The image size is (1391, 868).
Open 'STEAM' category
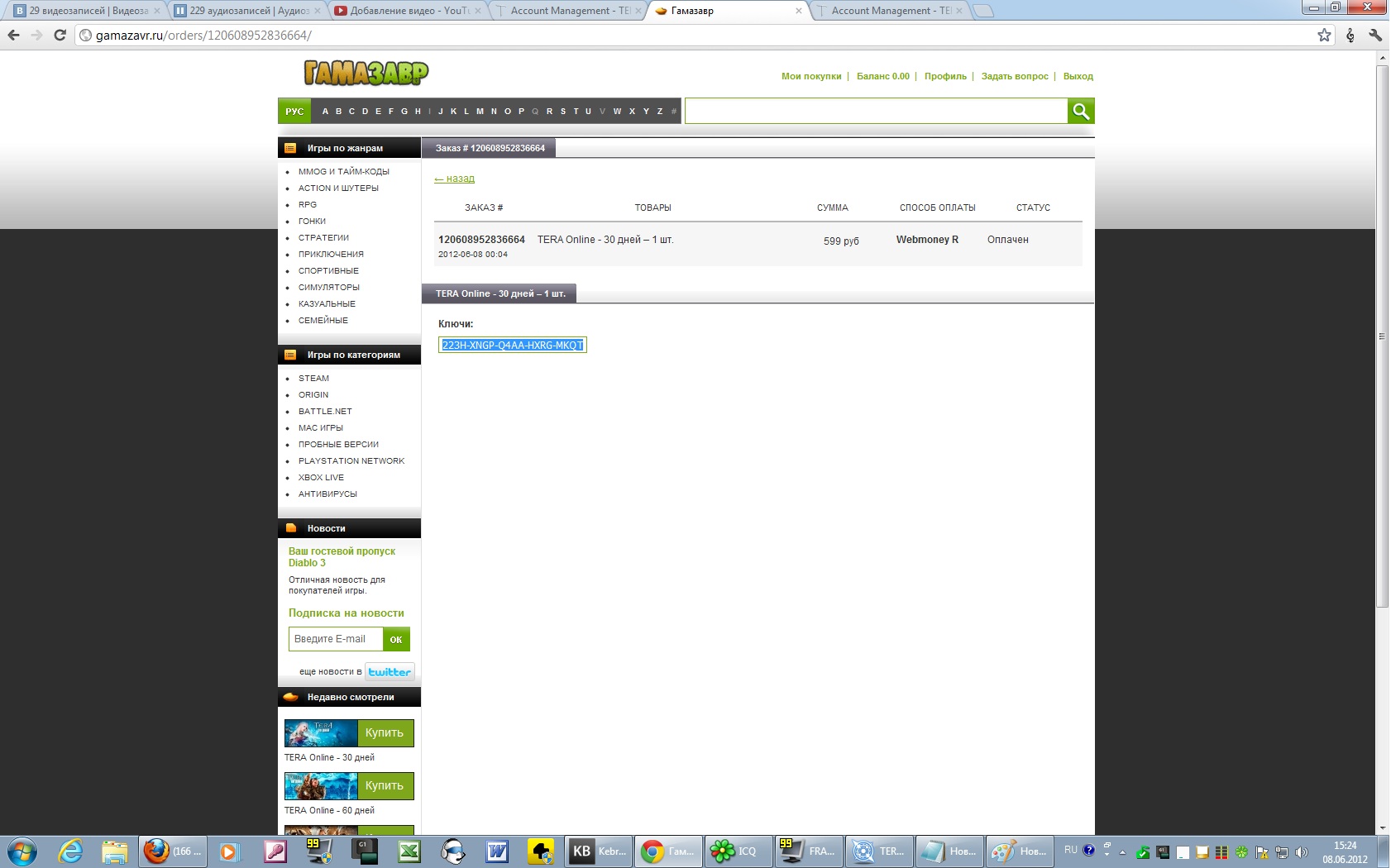click(313, 379)
